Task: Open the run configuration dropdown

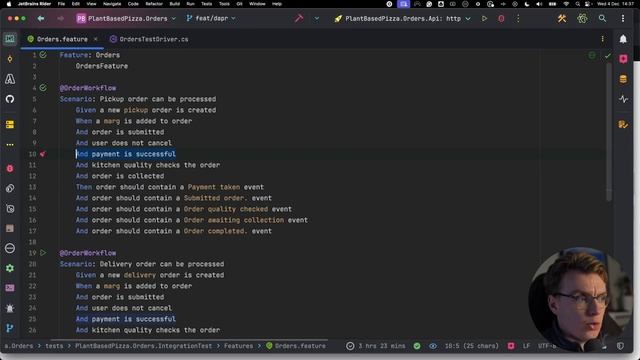Action: click(x=402, y=18)
